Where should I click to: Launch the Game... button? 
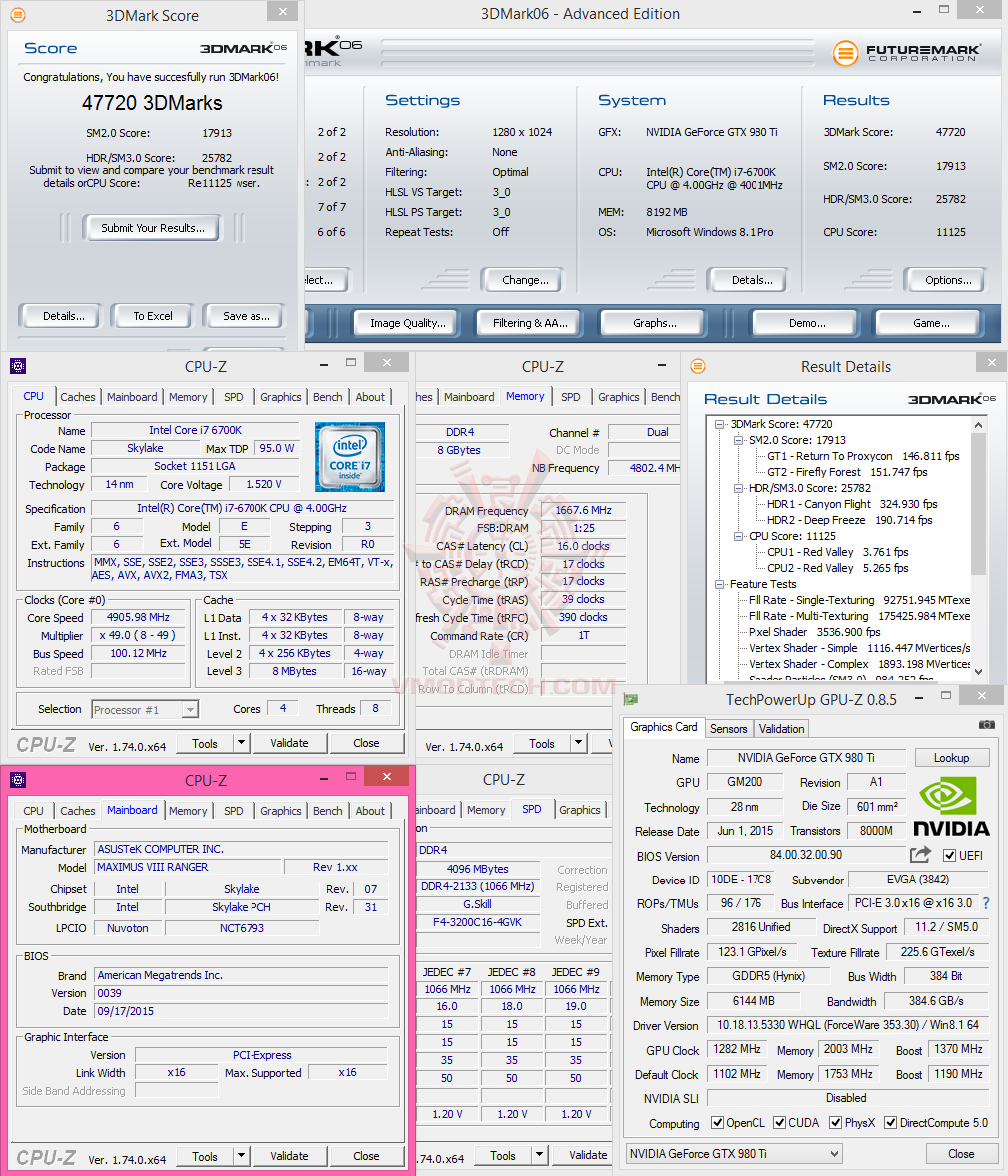coord(931,323)
